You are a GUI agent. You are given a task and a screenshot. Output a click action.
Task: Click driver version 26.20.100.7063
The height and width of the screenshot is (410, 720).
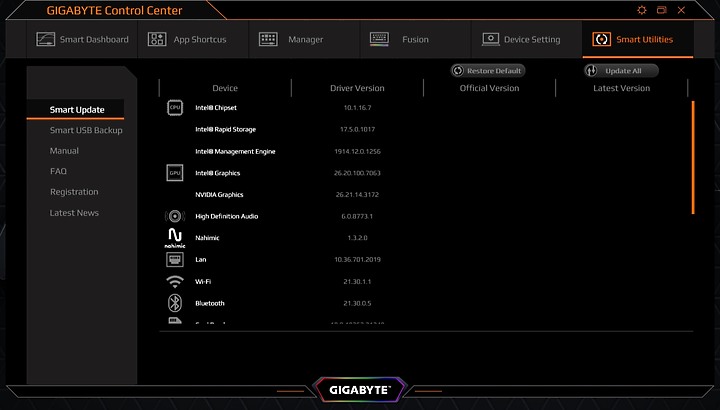357,173
